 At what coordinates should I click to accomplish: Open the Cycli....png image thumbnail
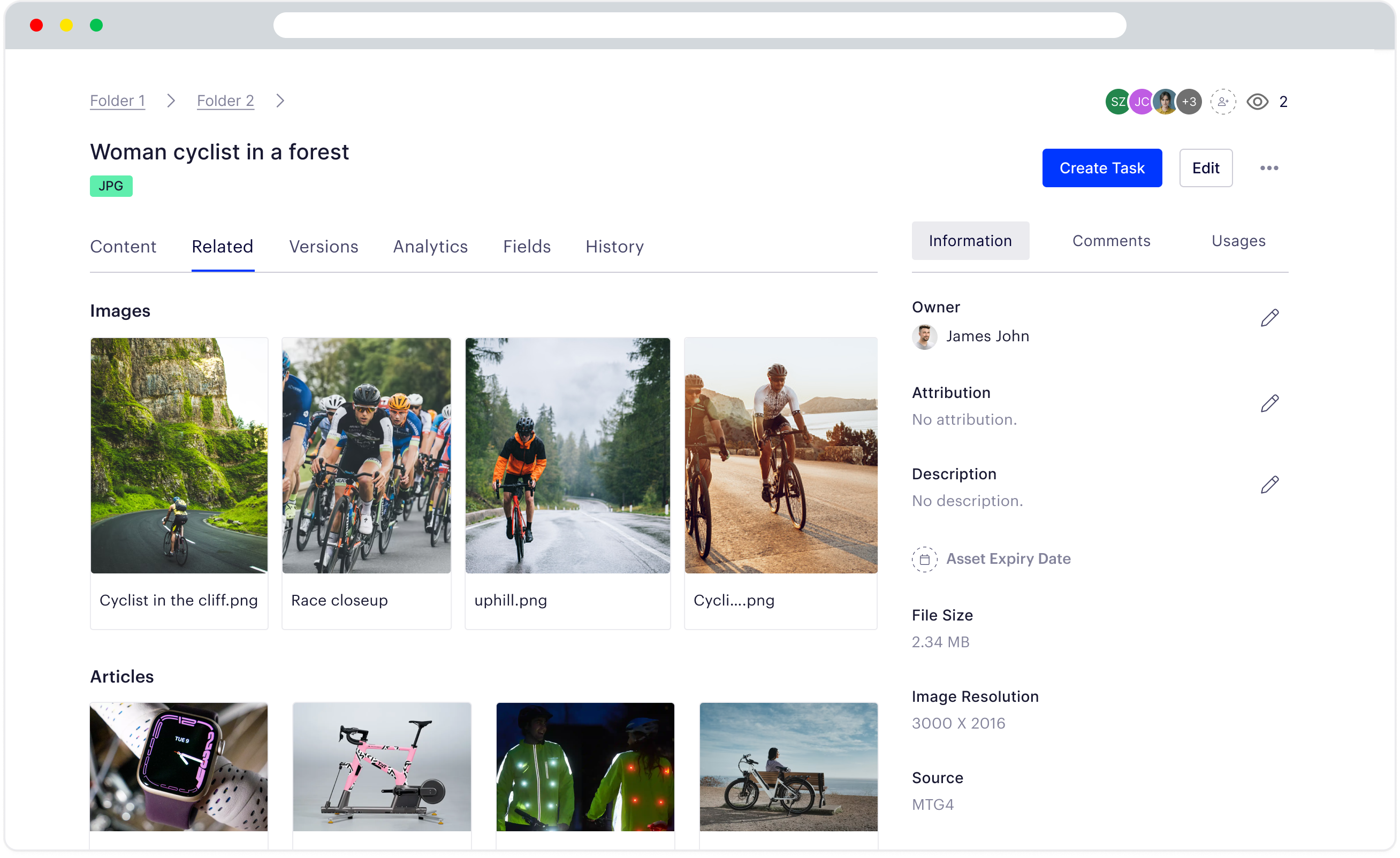point(781,455)
